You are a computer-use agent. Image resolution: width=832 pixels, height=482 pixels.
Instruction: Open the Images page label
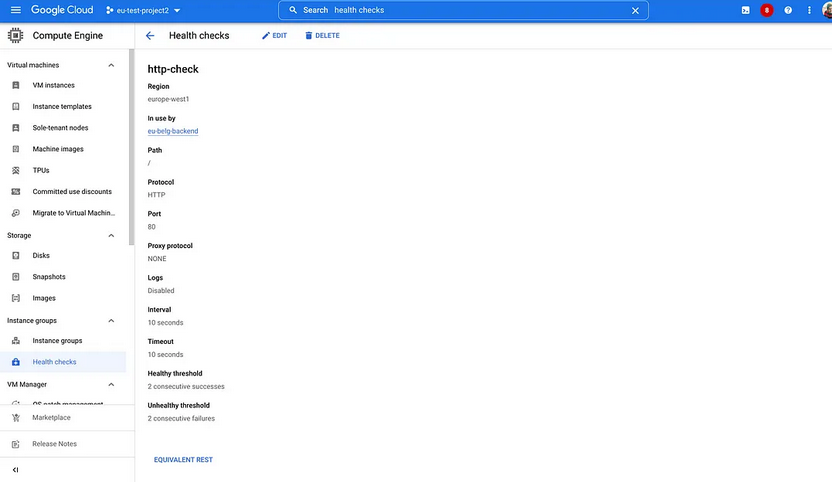coord(44,298)
